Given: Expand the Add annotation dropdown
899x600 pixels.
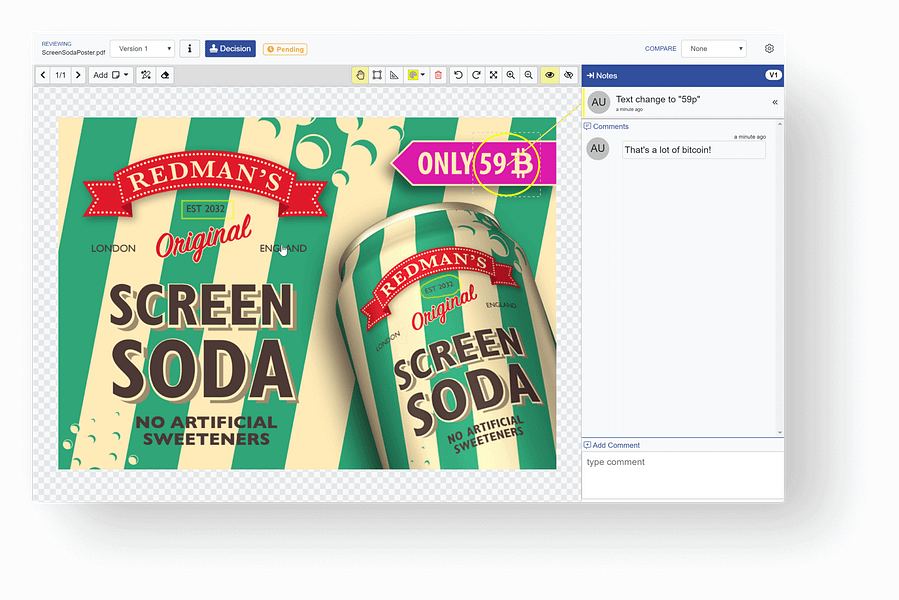Looking at the screenshot, I should coord(111,75).
